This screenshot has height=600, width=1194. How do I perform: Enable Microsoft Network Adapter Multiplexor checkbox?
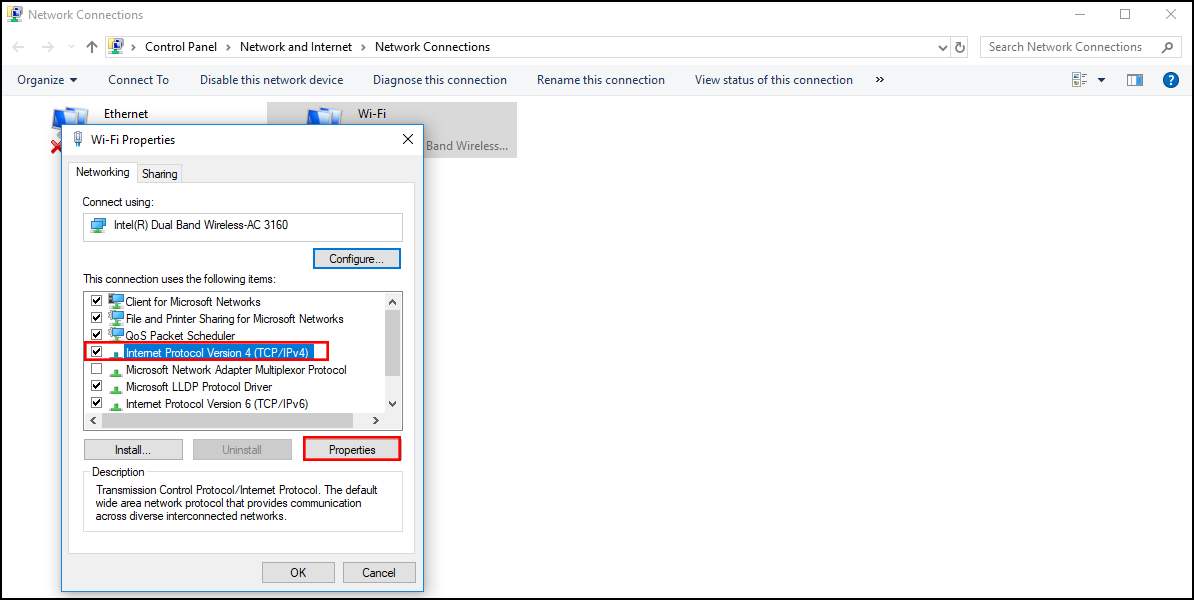point(96,369)
